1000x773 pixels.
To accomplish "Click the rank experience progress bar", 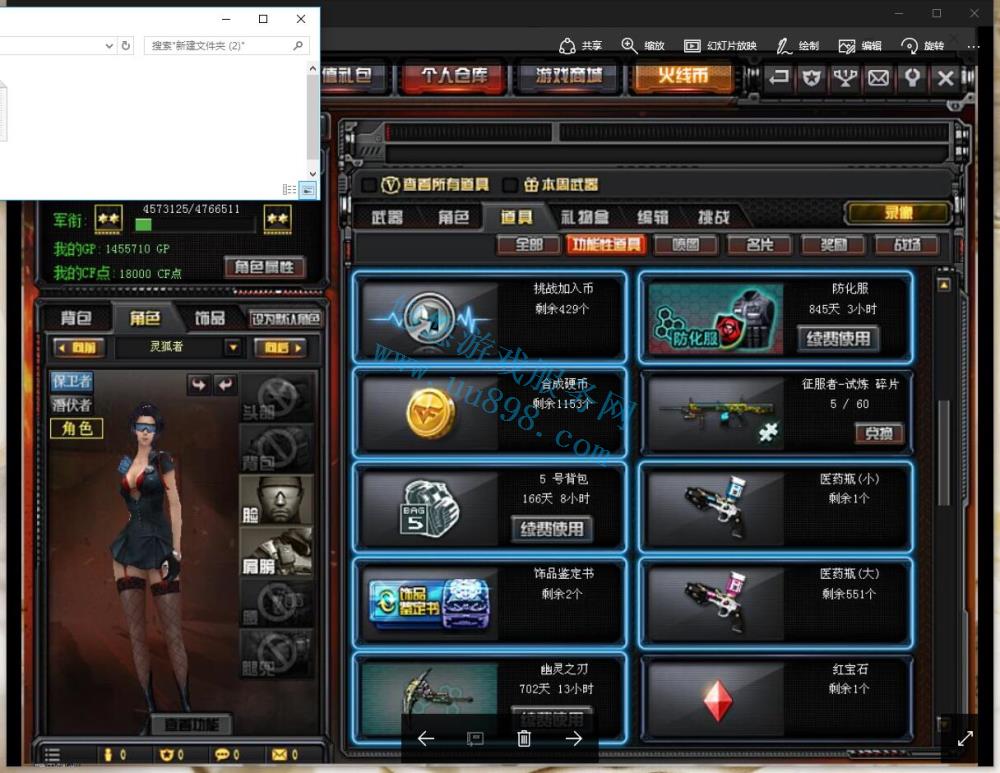I will pos(195,224).
